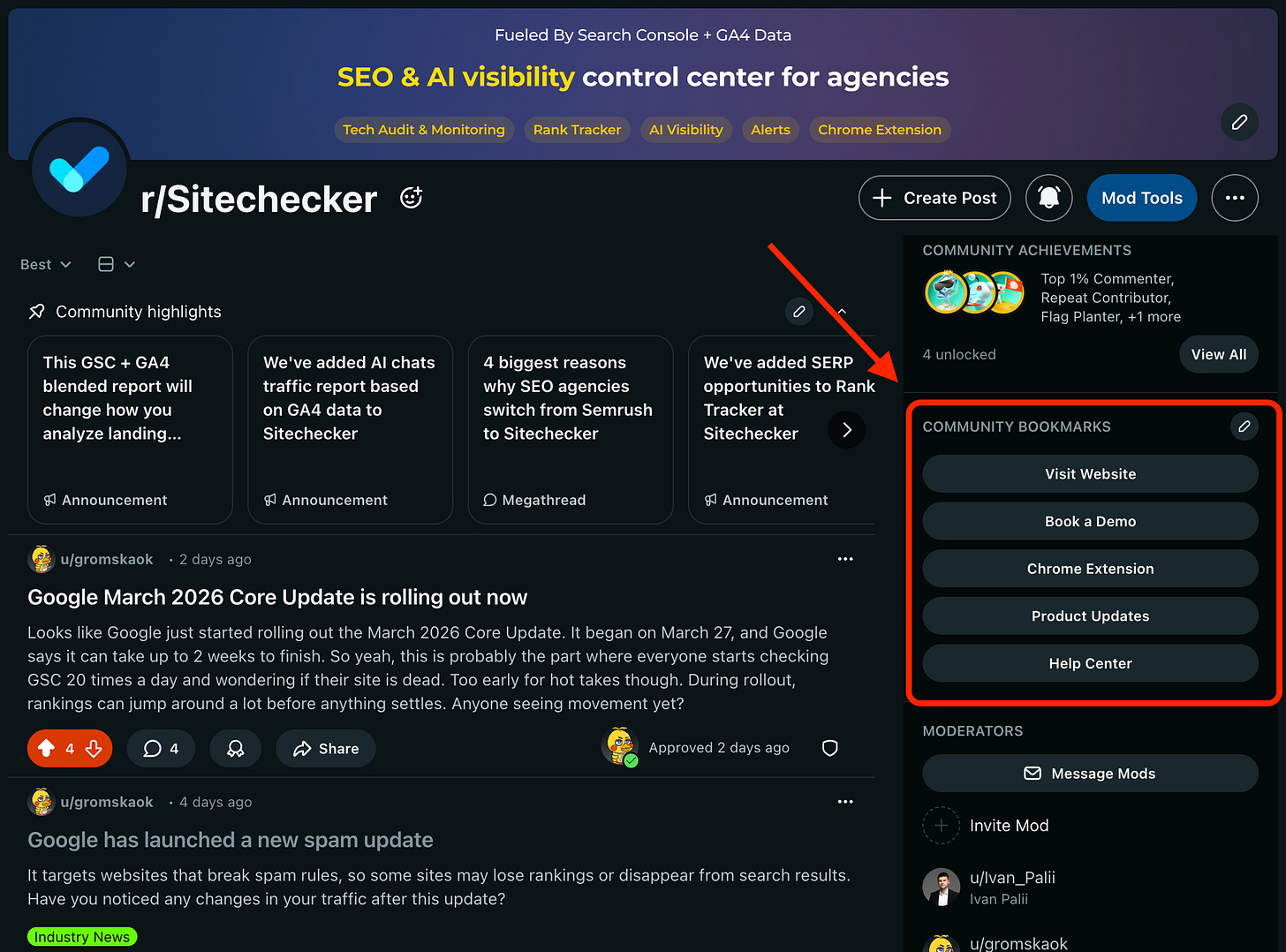The image size is (1286, 952).
Task: Open the notification bell for r/Sitechecker
Action: tap(1048, 198)
